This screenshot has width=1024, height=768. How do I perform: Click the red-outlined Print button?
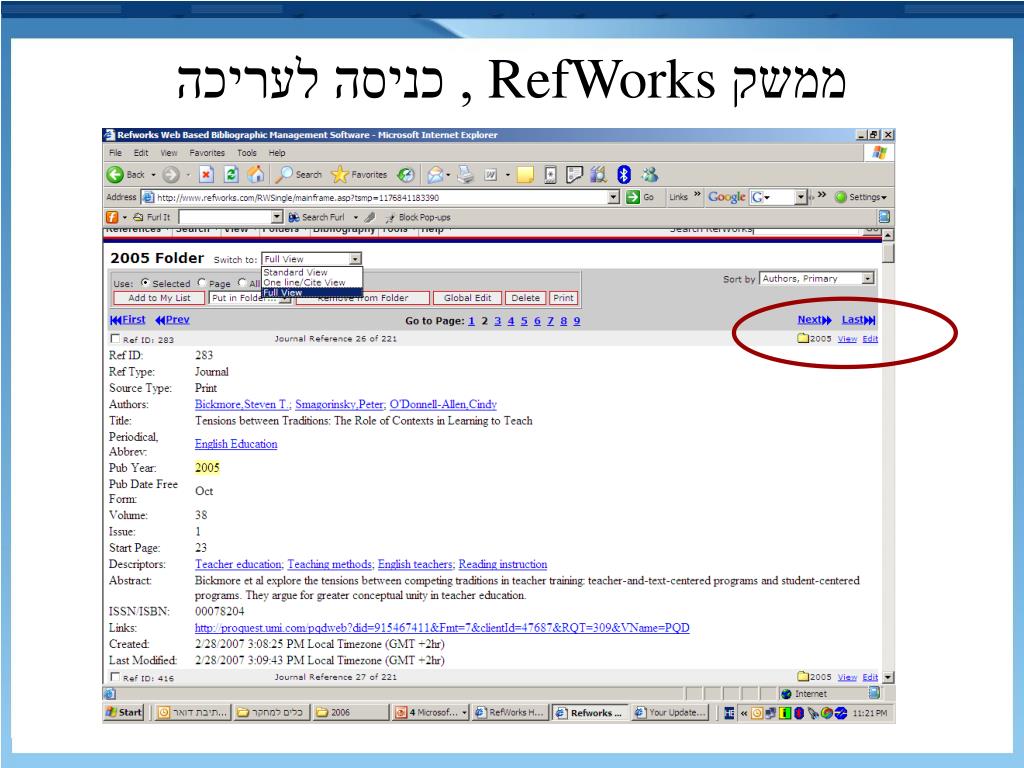[x=564, y=298]
